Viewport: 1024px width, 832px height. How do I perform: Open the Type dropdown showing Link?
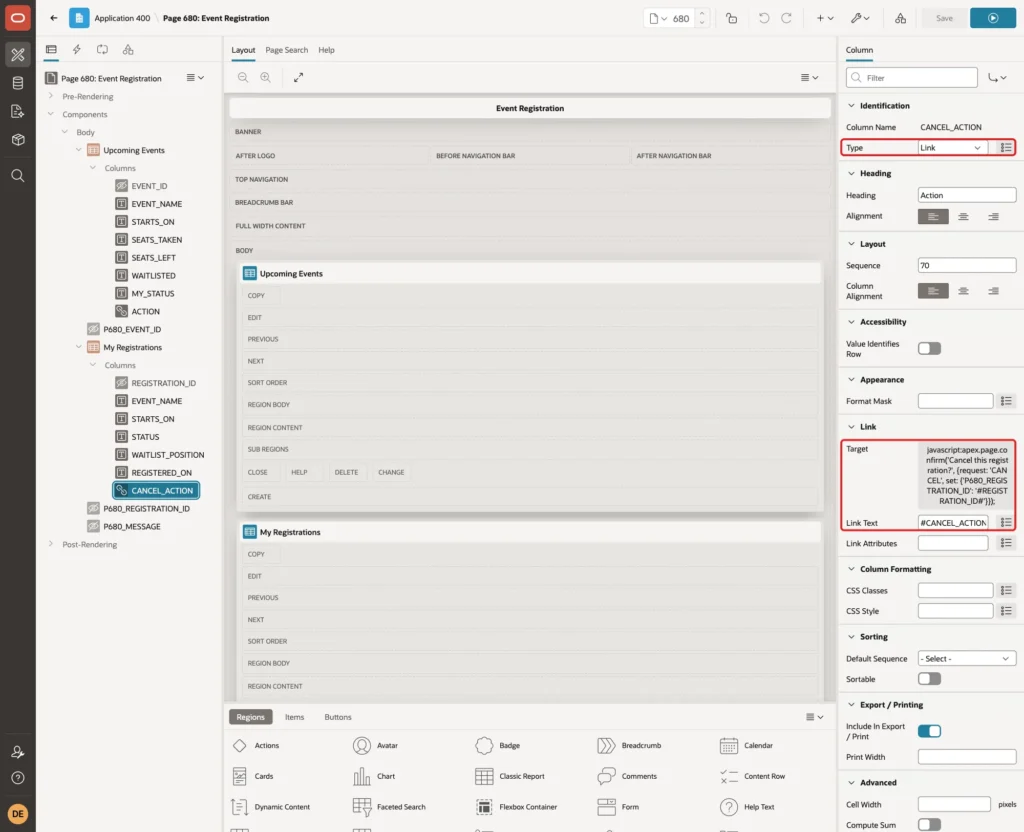point(951,148)
